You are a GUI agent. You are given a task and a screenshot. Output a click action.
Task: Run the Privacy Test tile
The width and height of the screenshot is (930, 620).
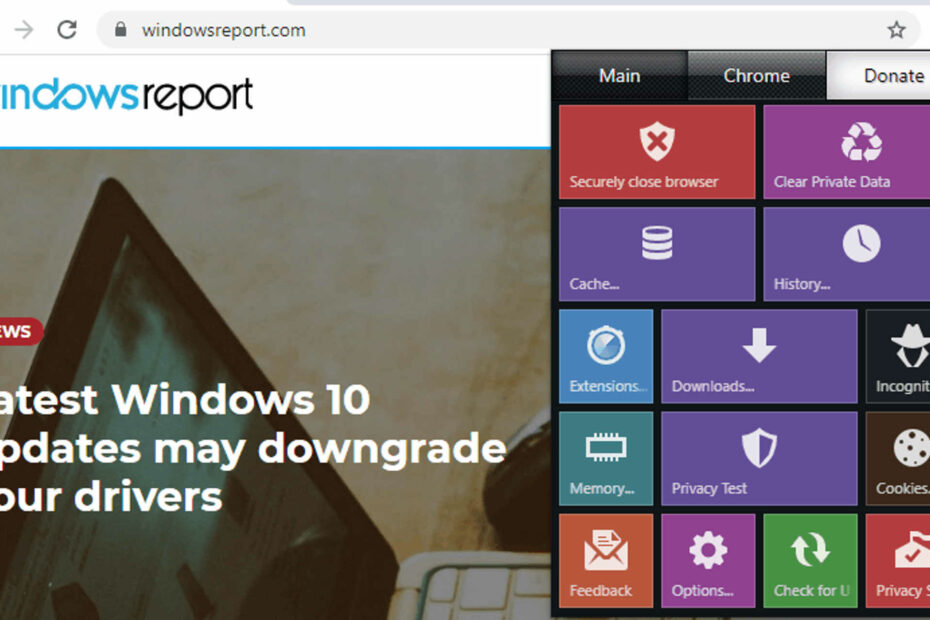point(759,459)
